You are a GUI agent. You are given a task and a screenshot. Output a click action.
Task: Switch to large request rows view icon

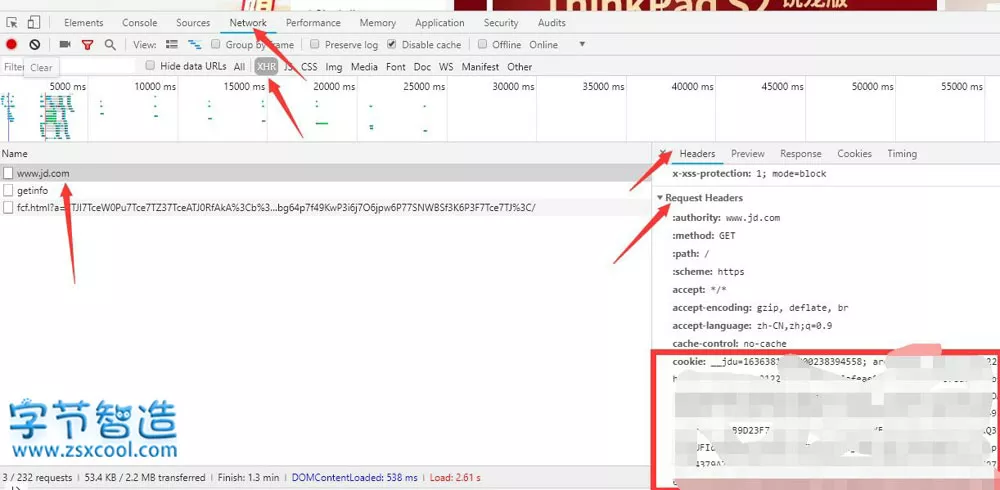coord(172,45)
